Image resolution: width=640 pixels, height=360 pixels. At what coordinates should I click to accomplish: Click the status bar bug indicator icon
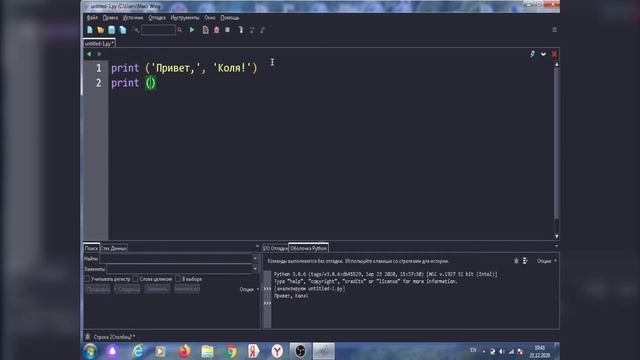tap(87, 337)
